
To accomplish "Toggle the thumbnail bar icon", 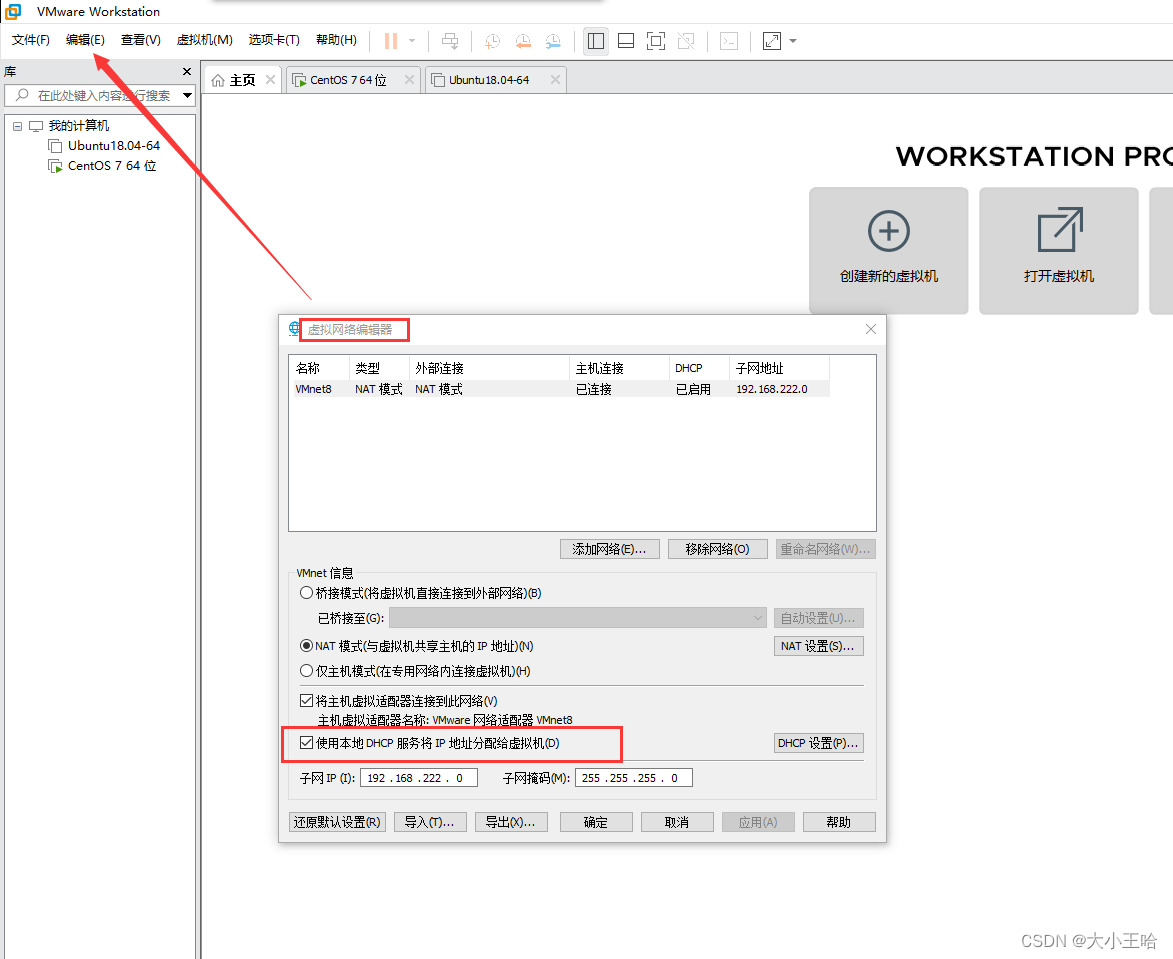I will pyautogui.click(x=626, y=41).
